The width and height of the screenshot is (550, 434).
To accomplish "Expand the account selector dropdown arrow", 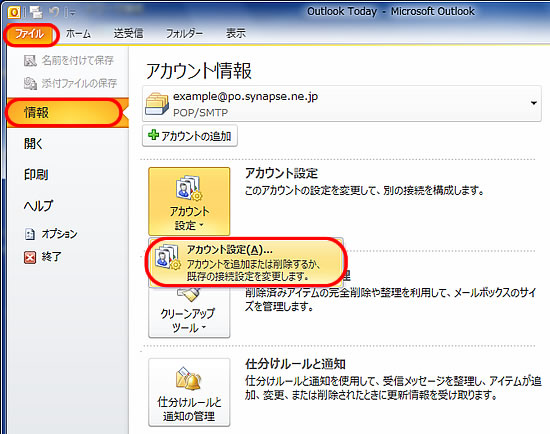I will click(534, 103).
